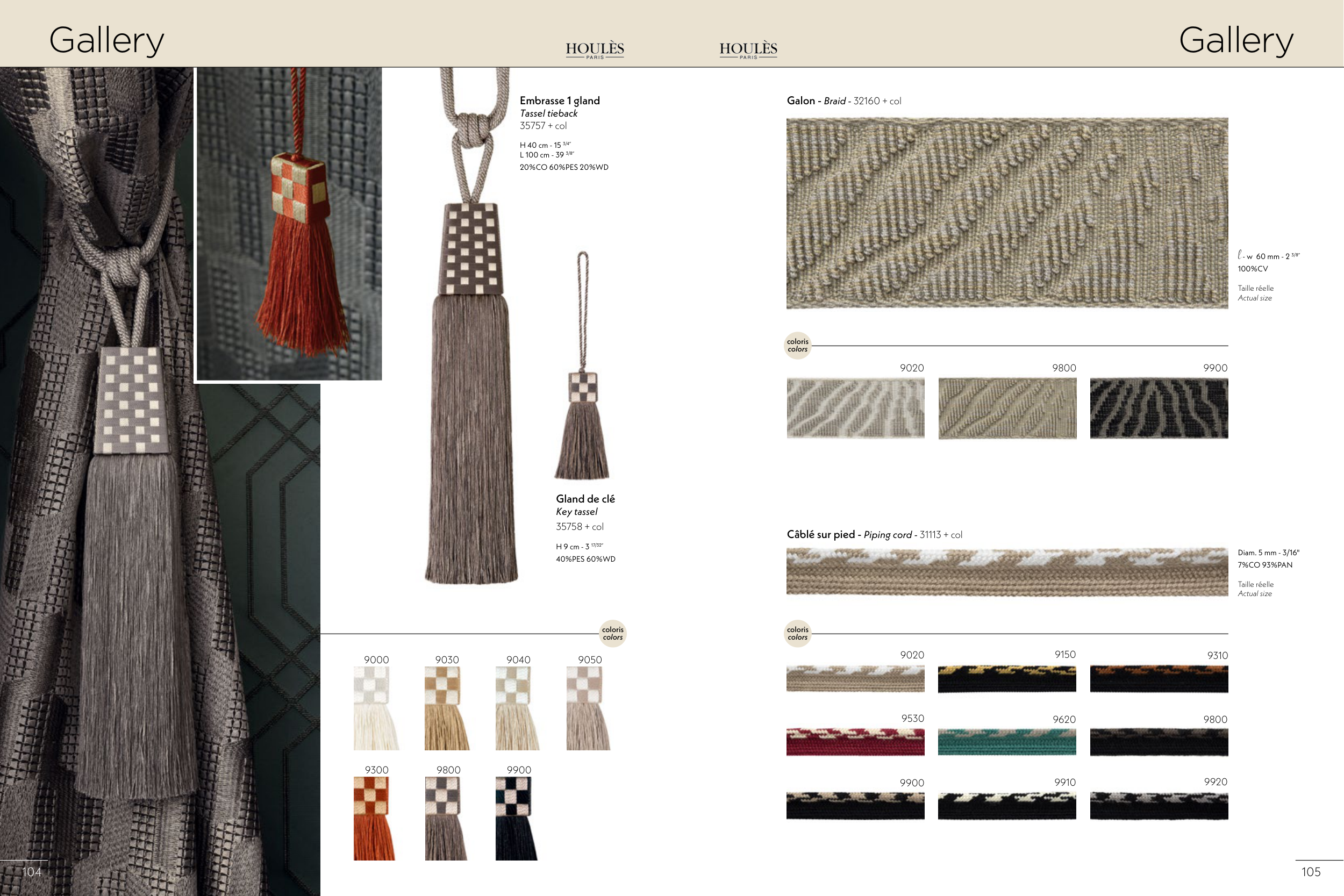Image resolution: width=1344 pixels, height=896 pixels.
Task: Click page number 105
Action: point(1310,872)
